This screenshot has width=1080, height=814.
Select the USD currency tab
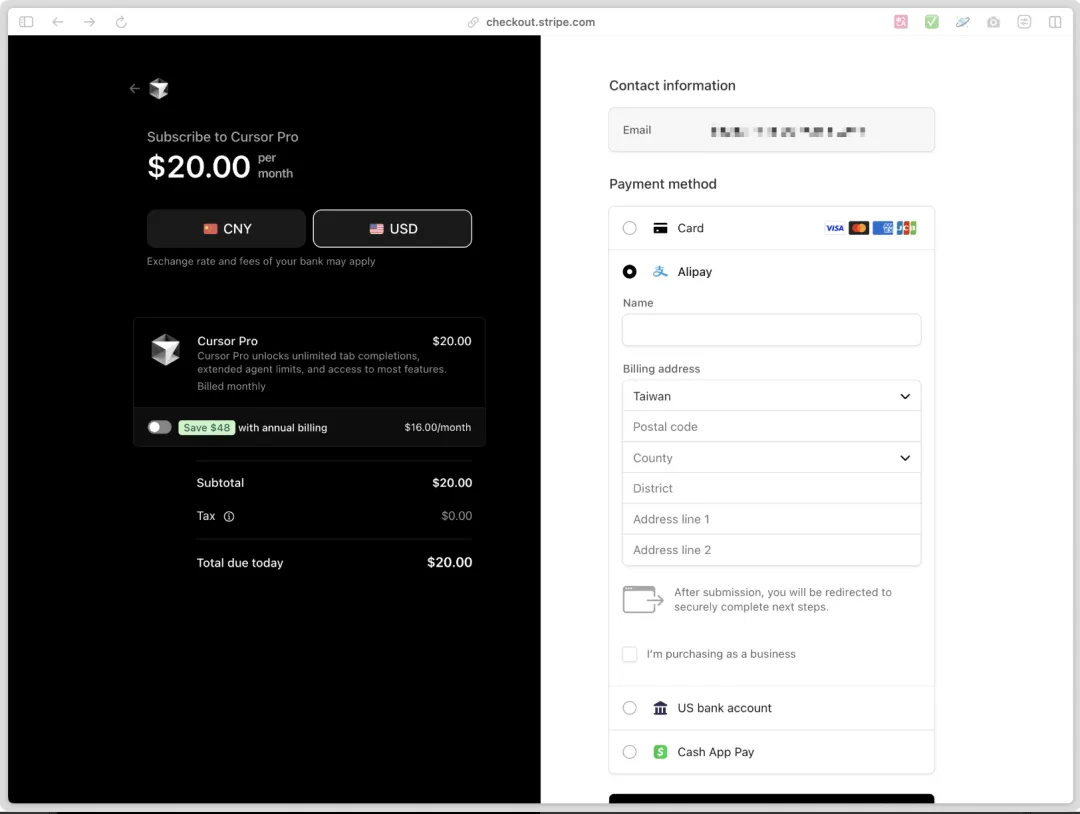392,229
